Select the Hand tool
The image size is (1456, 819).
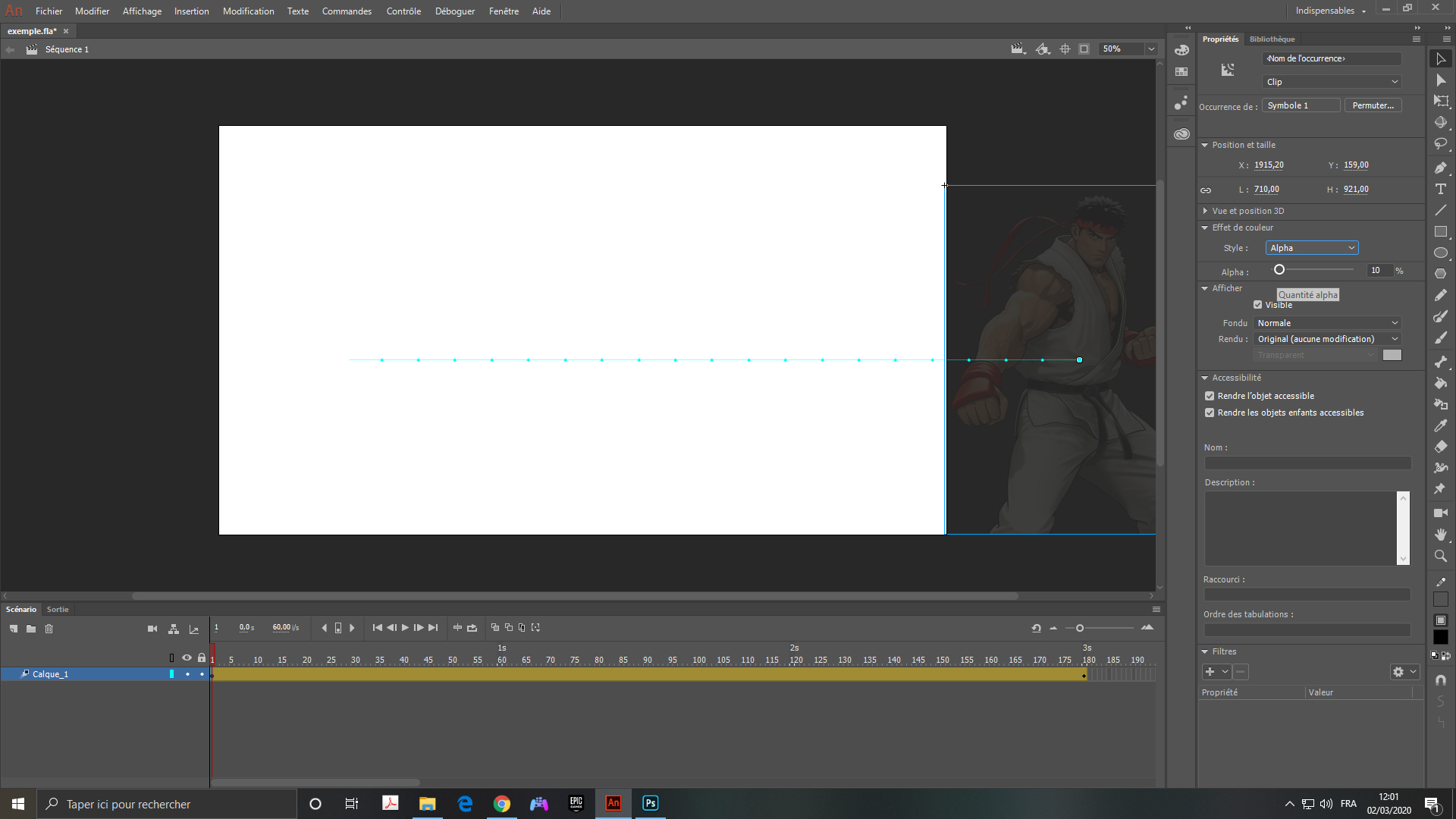pyautogui.click(x=1441, y=535)
